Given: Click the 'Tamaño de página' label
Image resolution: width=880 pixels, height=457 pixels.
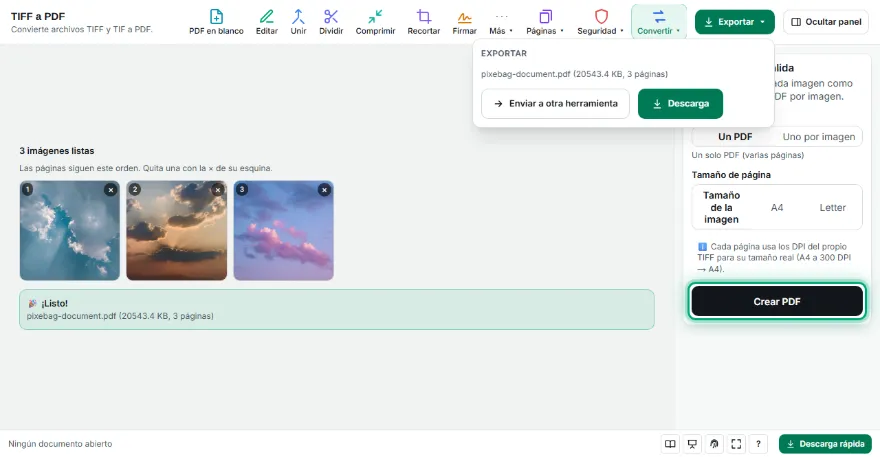Looking at the screenshot, I should tap(731, 175).
